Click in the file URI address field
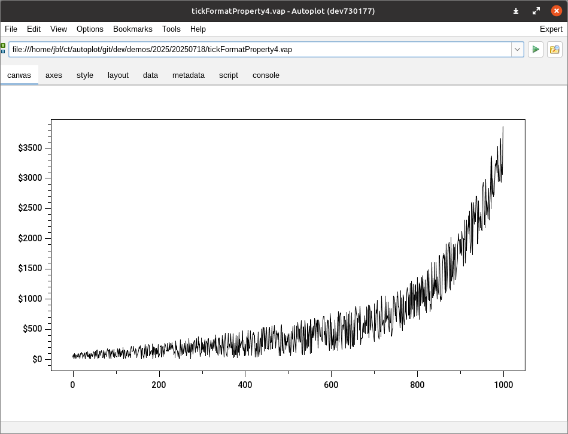 pyautogui.click(x=260, y=49)
